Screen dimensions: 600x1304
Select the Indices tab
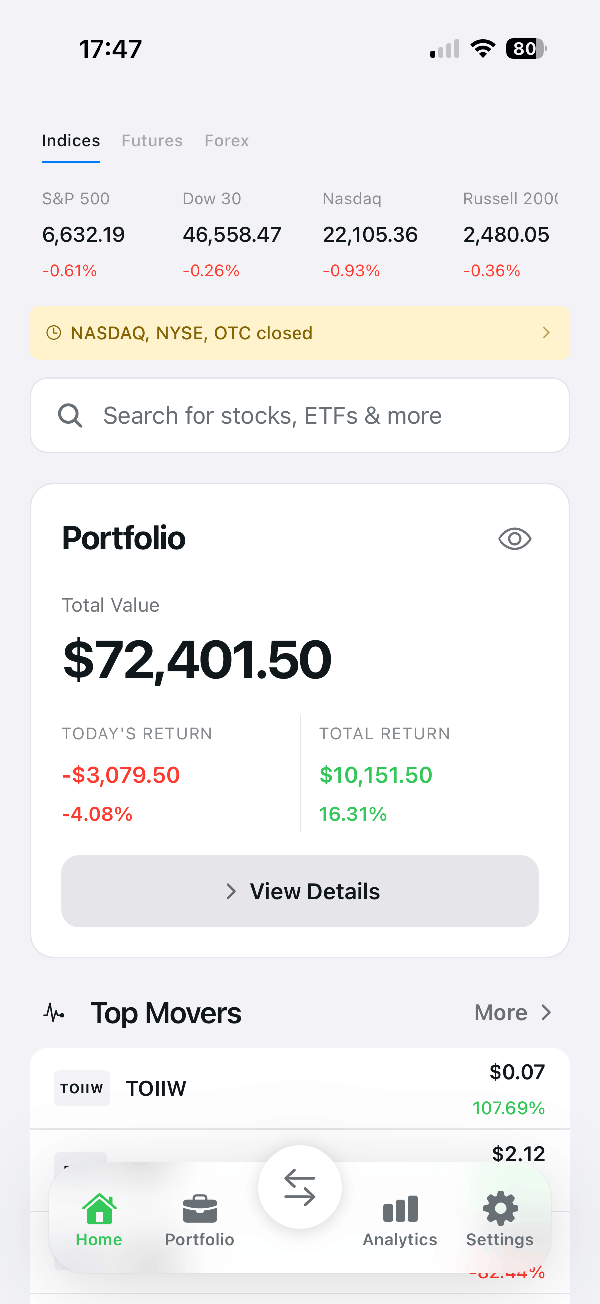(x=71, y=141)
